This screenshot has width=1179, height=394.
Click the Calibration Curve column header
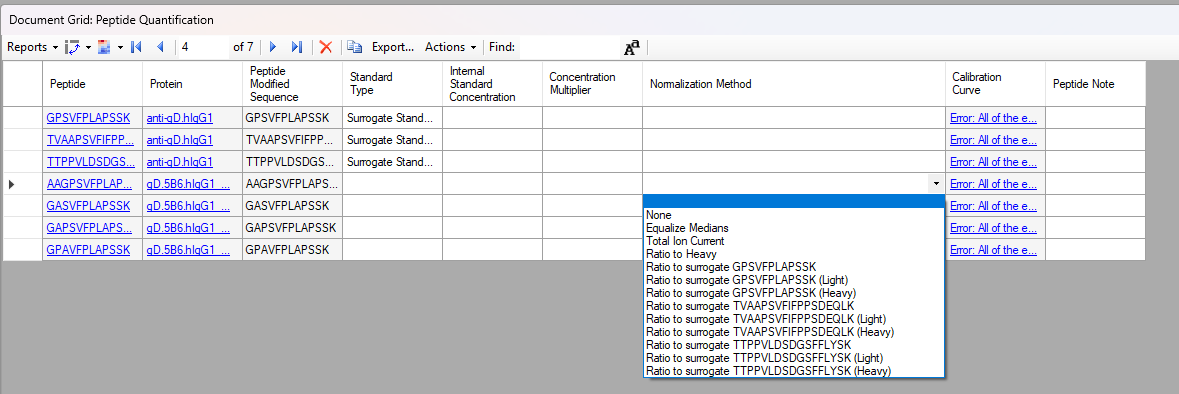tap(995, 84)
